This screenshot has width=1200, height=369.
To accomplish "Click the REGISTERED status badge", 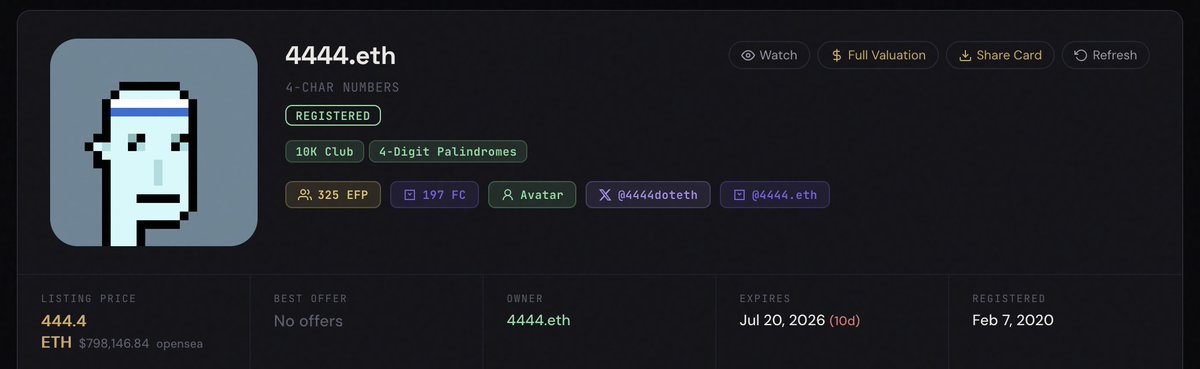I will click(333, 116).
